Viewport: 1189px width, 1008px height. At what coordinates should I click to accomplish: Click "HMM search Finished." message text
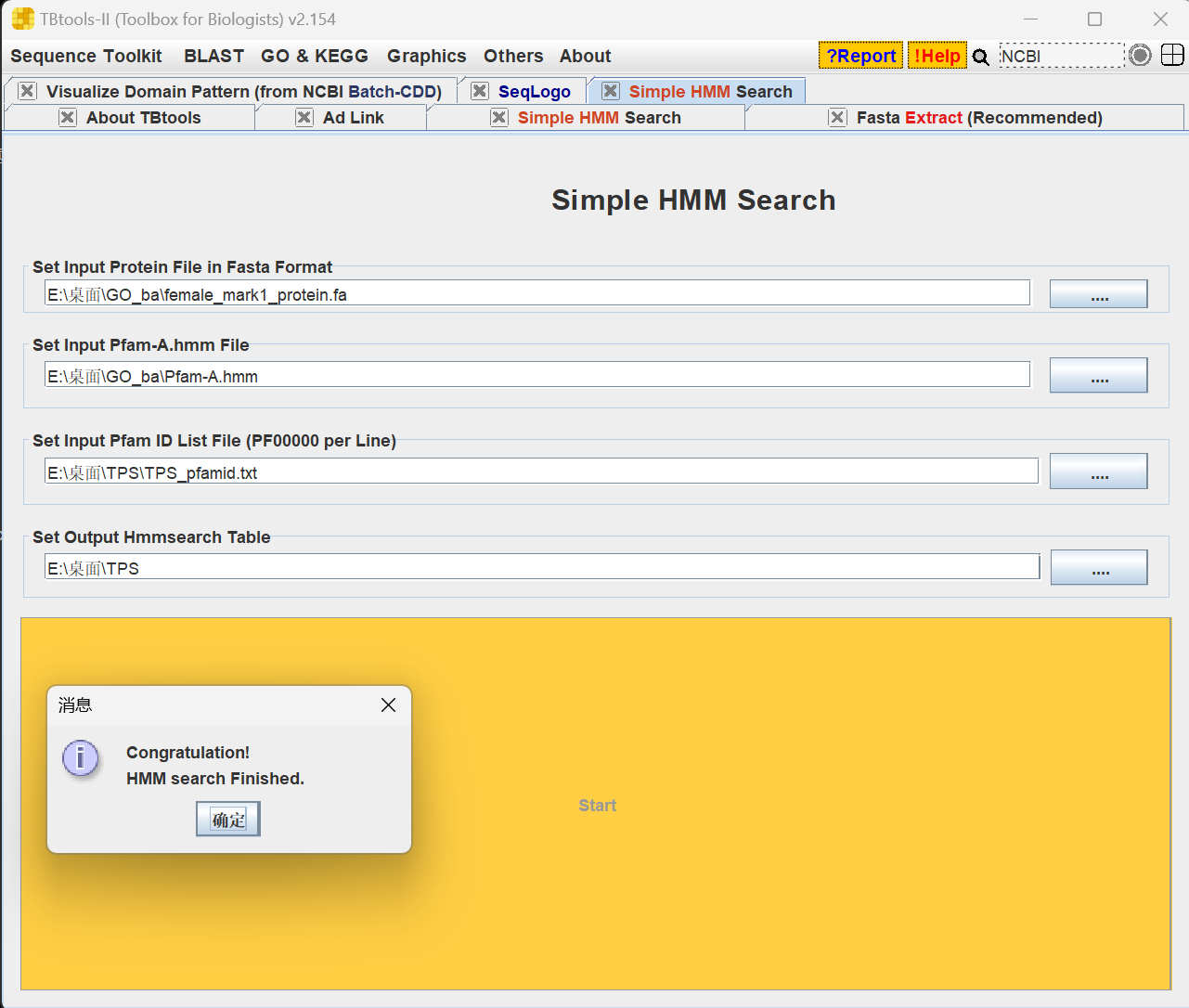tap(215, 779)
